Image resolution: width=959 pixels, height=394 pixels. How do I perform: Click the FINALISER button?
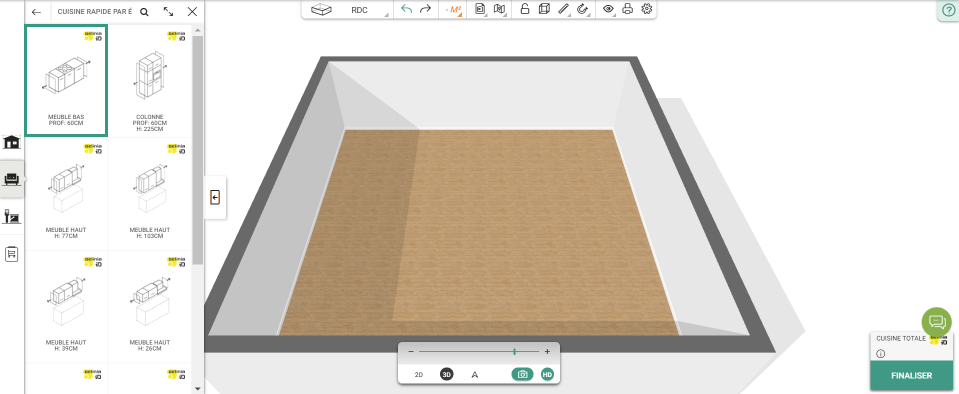coord(911,376)
